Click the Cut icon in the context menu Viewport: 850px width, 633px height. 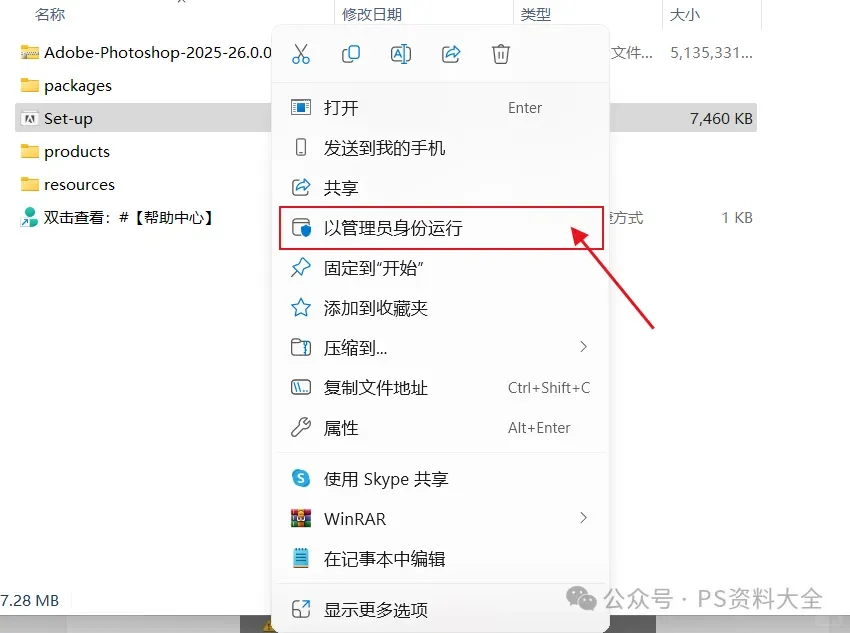click(301, 54)
